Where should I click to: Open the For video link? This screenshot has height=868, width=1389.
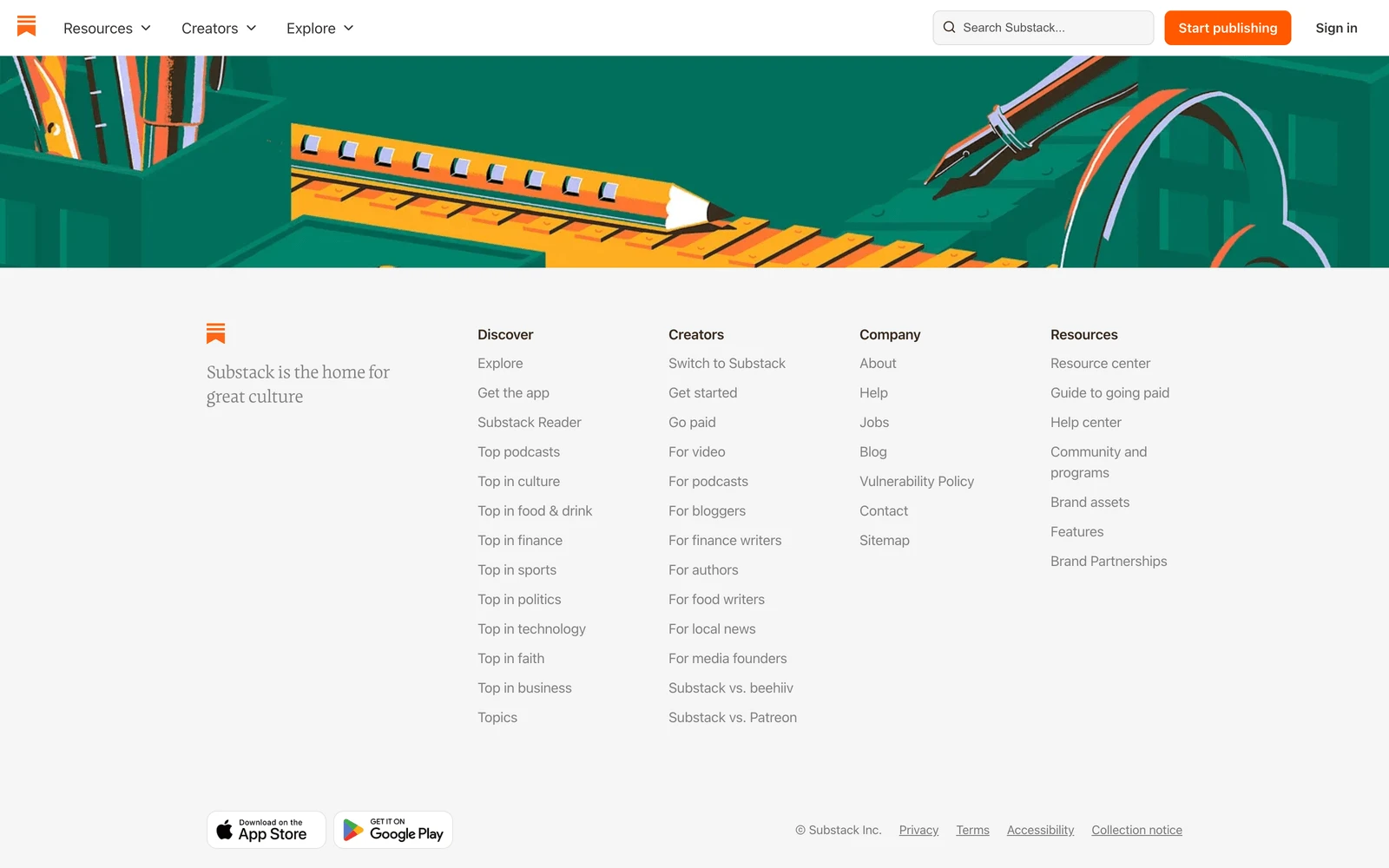point(696,452)
